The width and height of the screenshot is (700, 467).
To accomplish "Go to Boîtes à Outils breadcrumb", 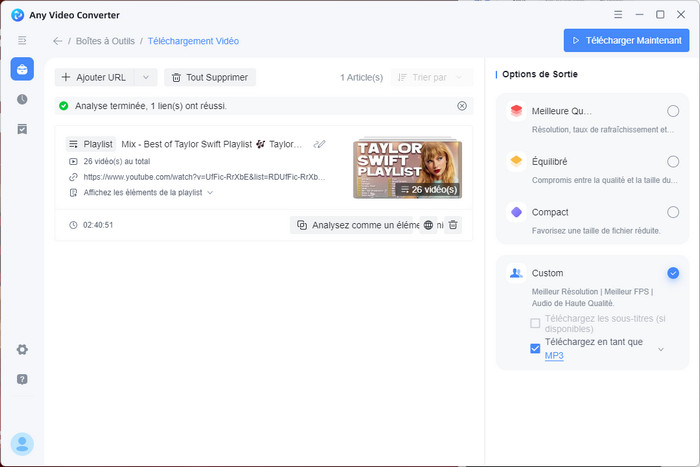I will (107, 41).
